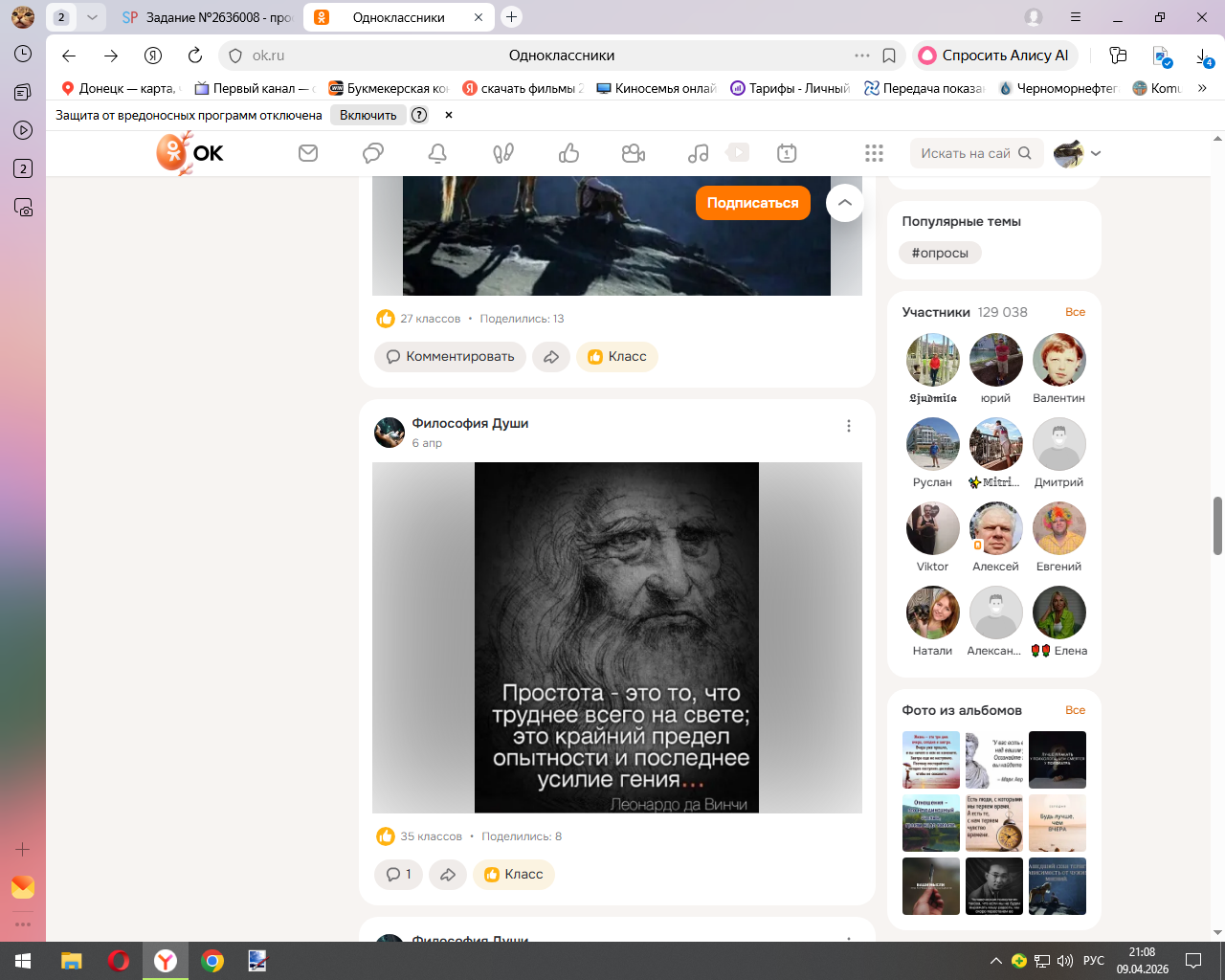Screen dimensions: 1225x980
Task: Open the Windows Start menu
Action: (23, 961)
